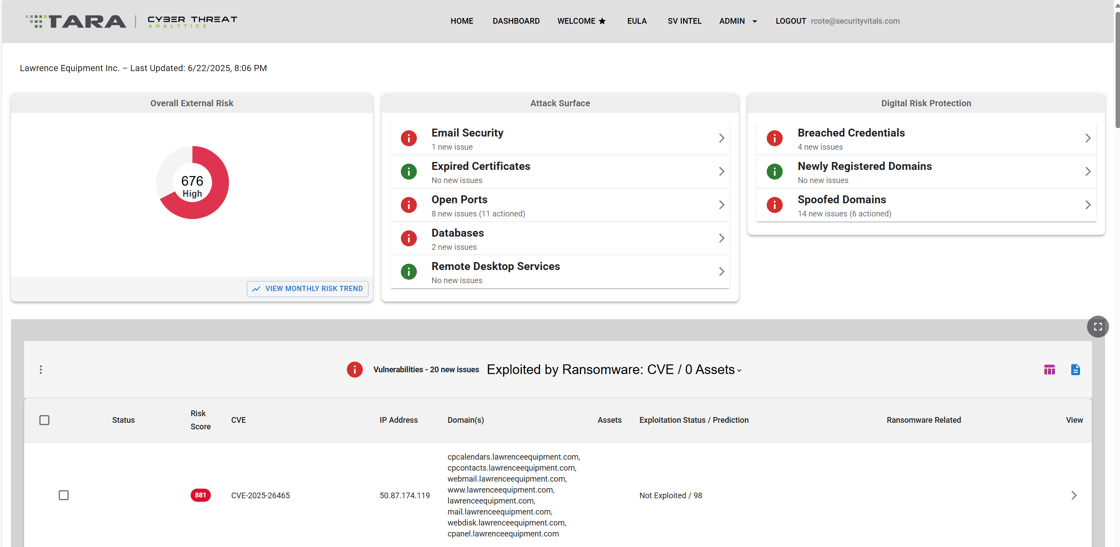Expand the Remote Desktop Services row chevron
The image size is (1120, 547).
[x=721, y=271]
